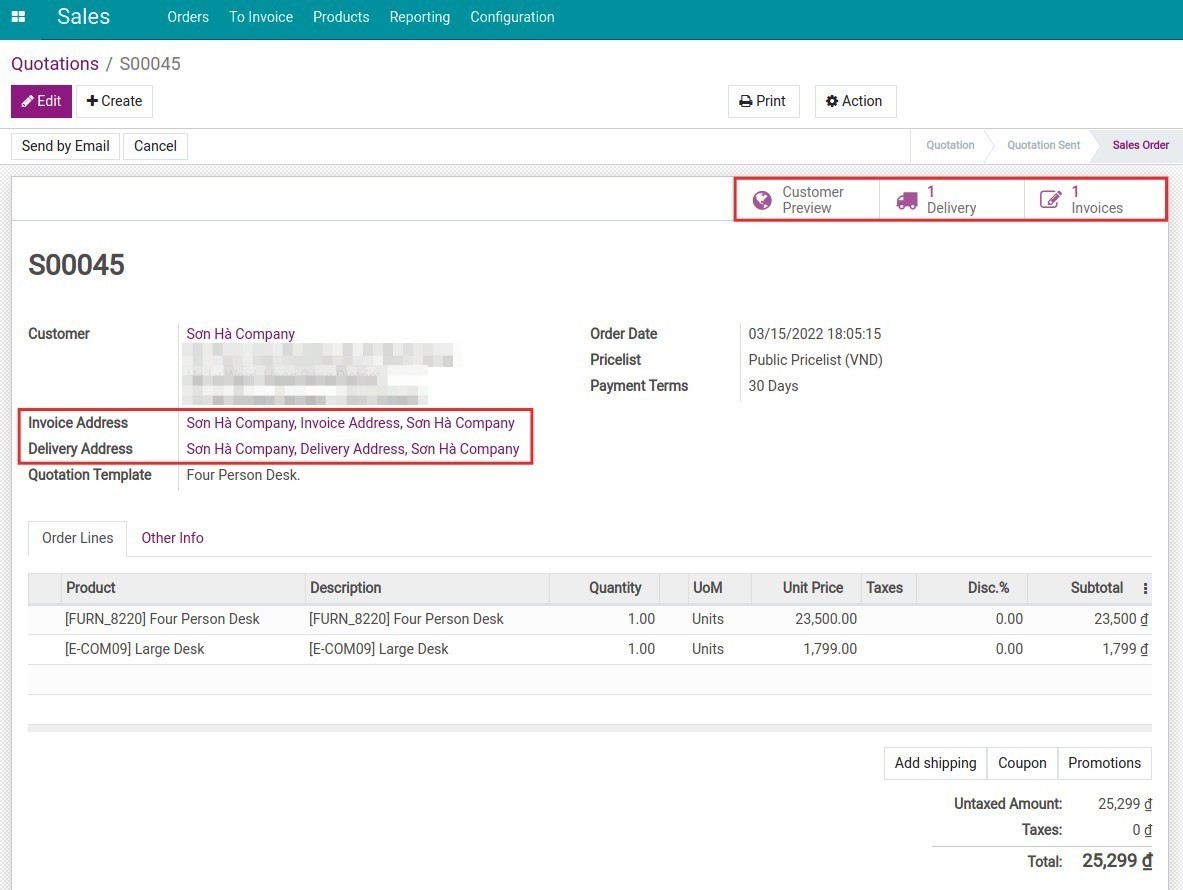Open the apps grid menu

click(18, 16)
